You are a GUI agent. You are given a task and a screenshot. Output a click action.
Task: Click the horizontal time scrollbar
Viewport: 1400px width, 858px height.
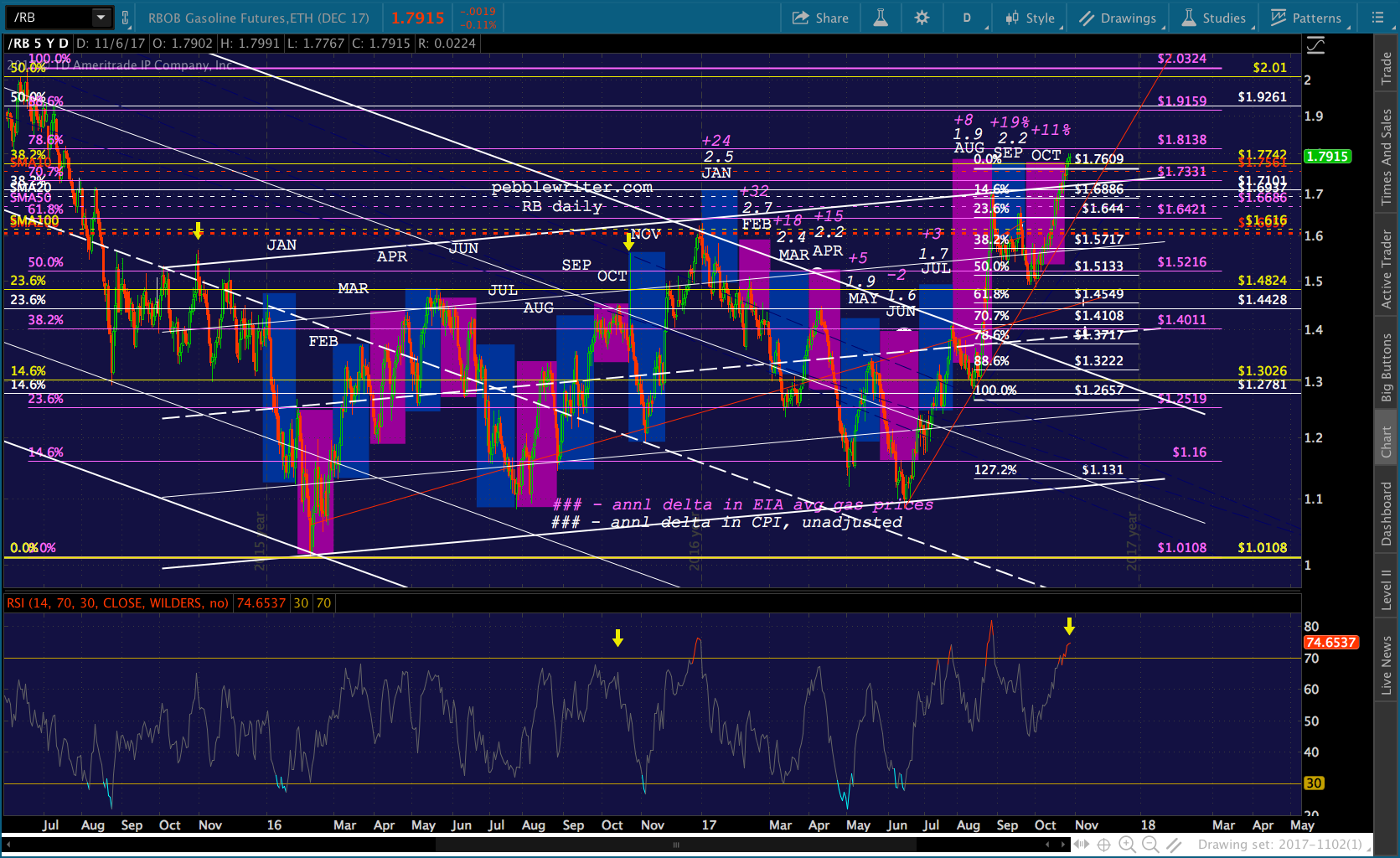(x=536, y=845)
